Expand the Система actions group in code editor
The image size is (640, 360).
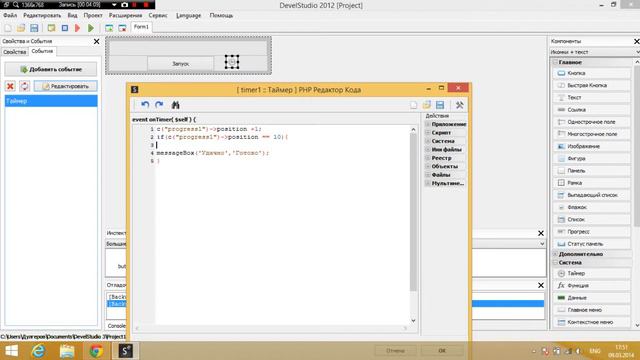428,141
